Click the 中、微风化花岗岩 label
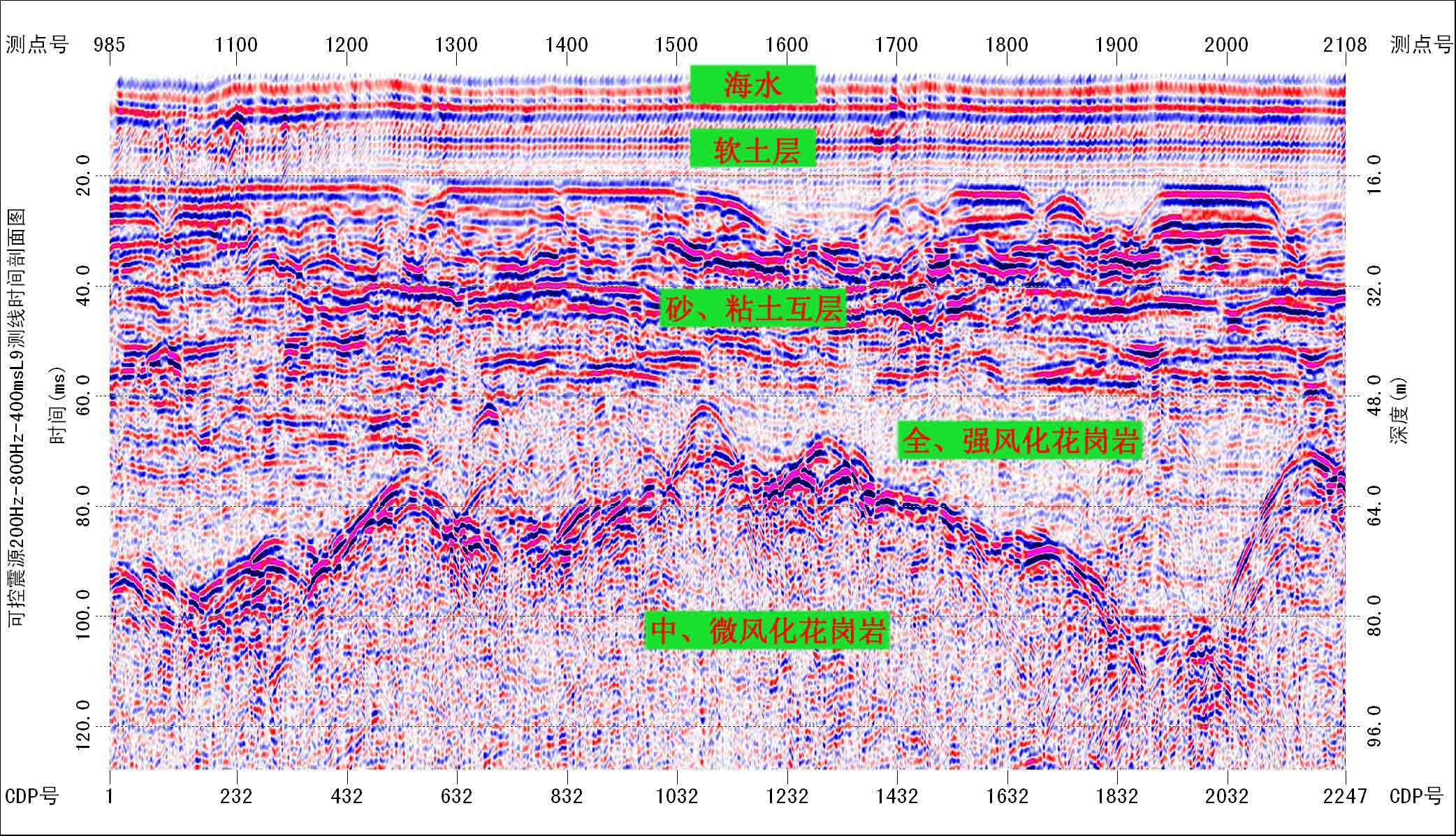The height and width of the screenshot is (836, 1456). [x=767, y=630]
